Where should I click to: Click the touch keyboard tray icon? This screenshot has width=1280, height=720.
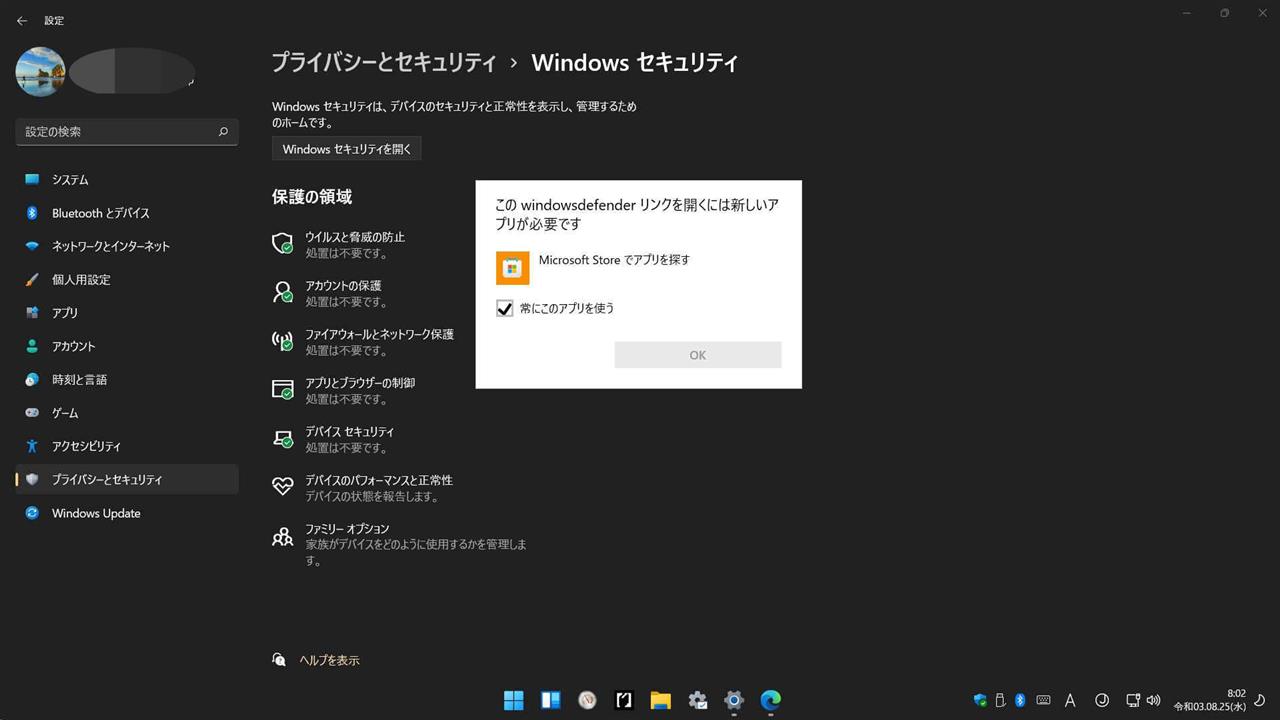click(x=1044, y=700)
